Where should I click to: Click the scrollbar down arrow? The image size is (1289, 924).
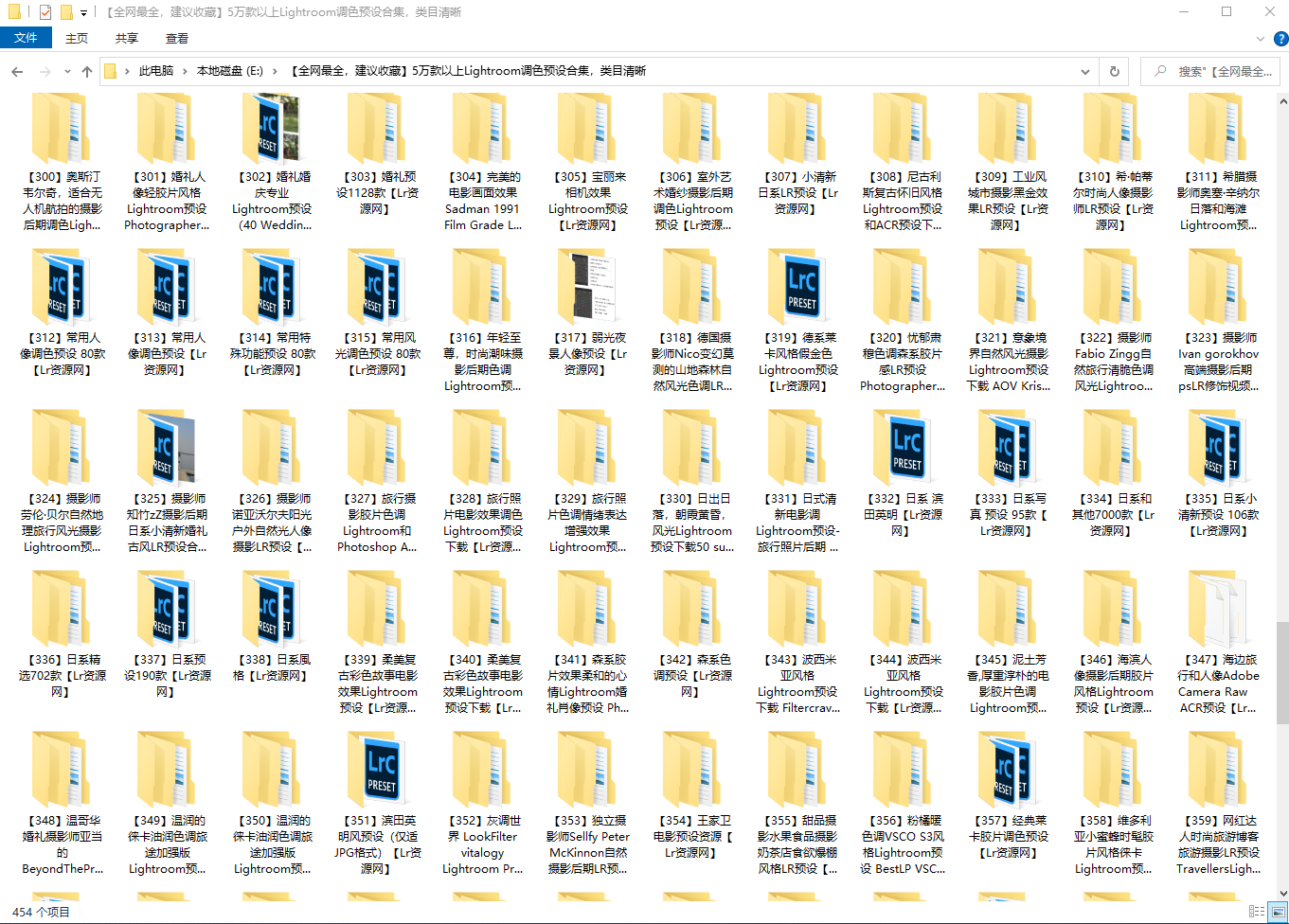(1281, 893)
